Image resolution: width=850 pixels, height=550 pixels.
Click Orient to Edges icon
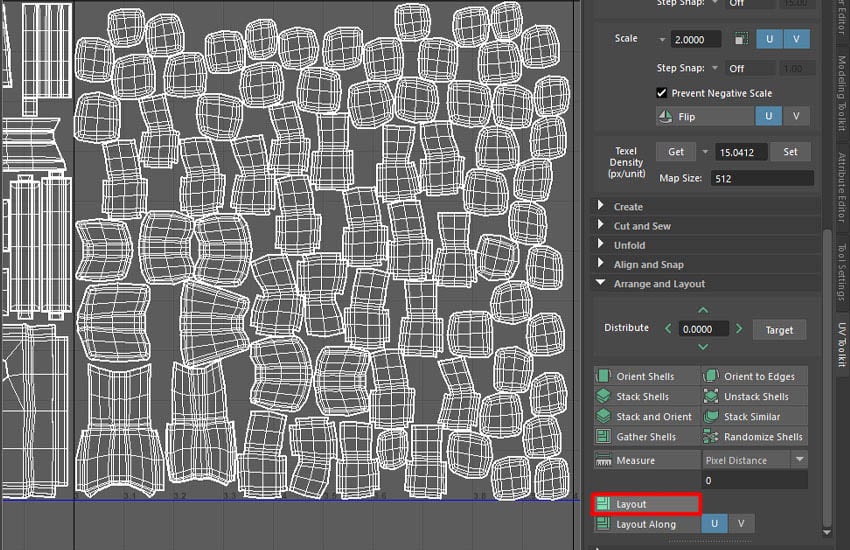coord(711,377)
